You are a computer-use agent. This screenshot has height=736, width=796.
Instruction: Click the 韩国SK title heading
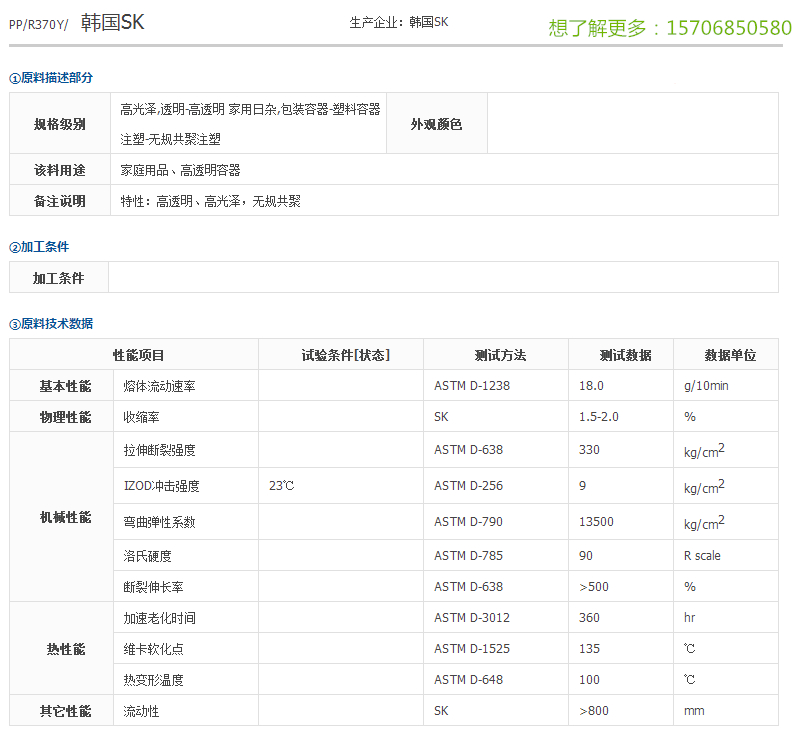click(x=113, y=22)
